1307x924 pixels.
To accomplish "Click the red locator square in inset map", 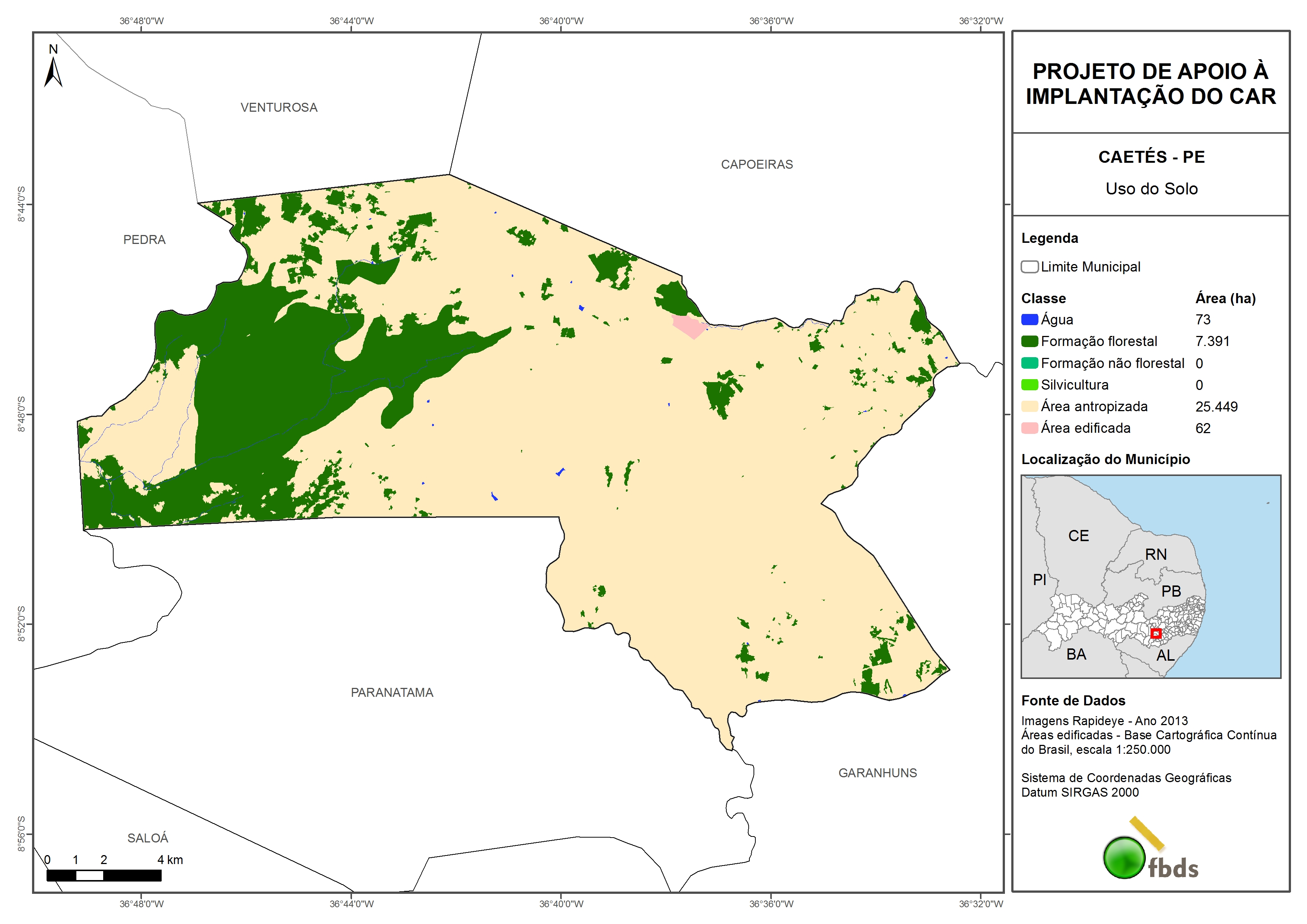I will [x=1155, y=633].
